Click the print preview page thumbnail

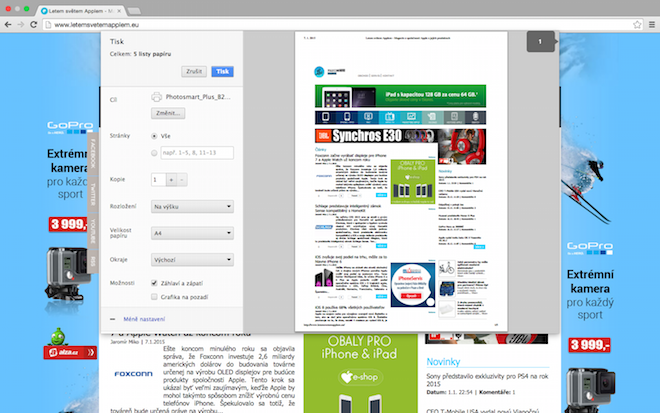(x=401, y=181)
